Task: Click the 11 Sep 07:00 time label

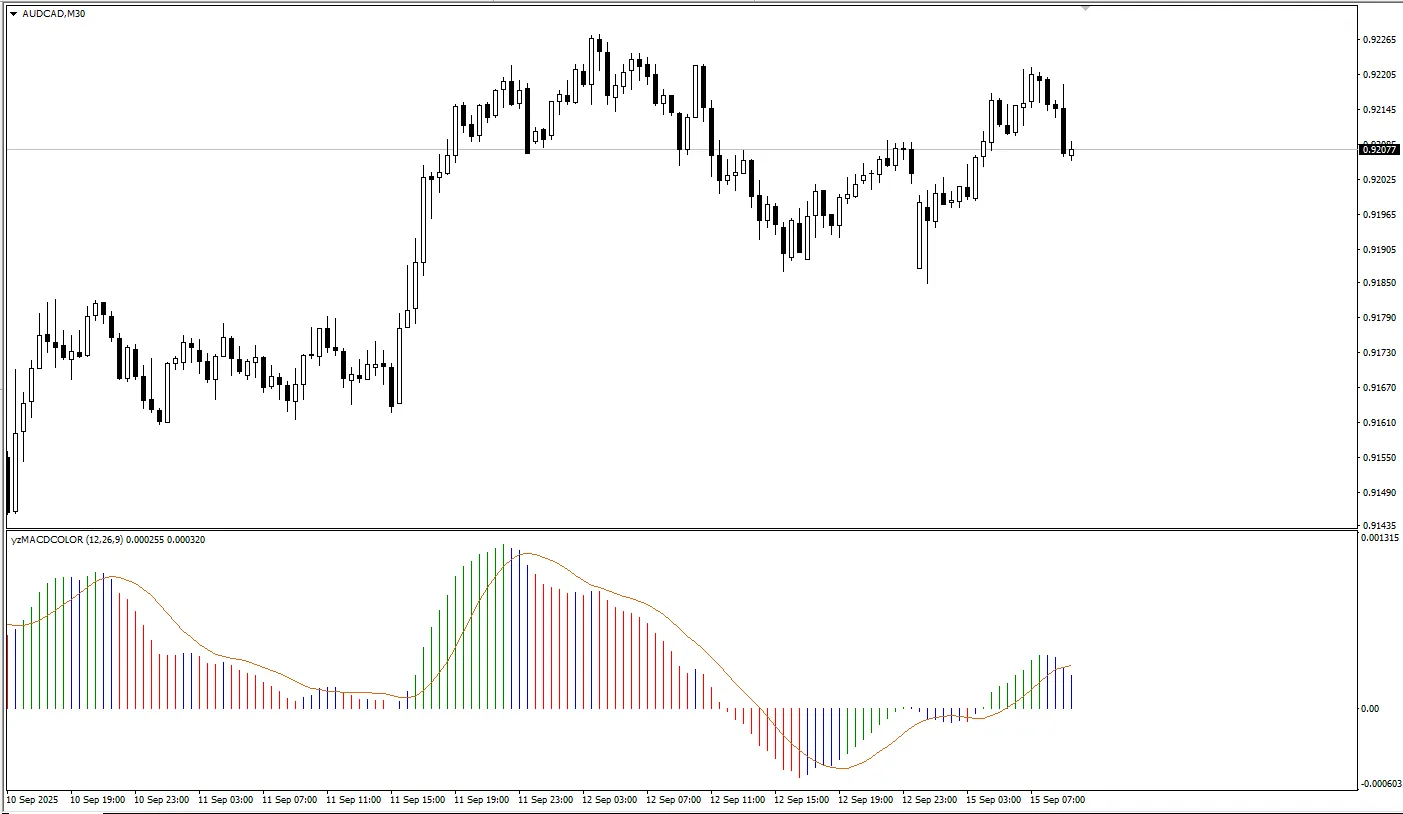Action: click(x=290, y=800)
